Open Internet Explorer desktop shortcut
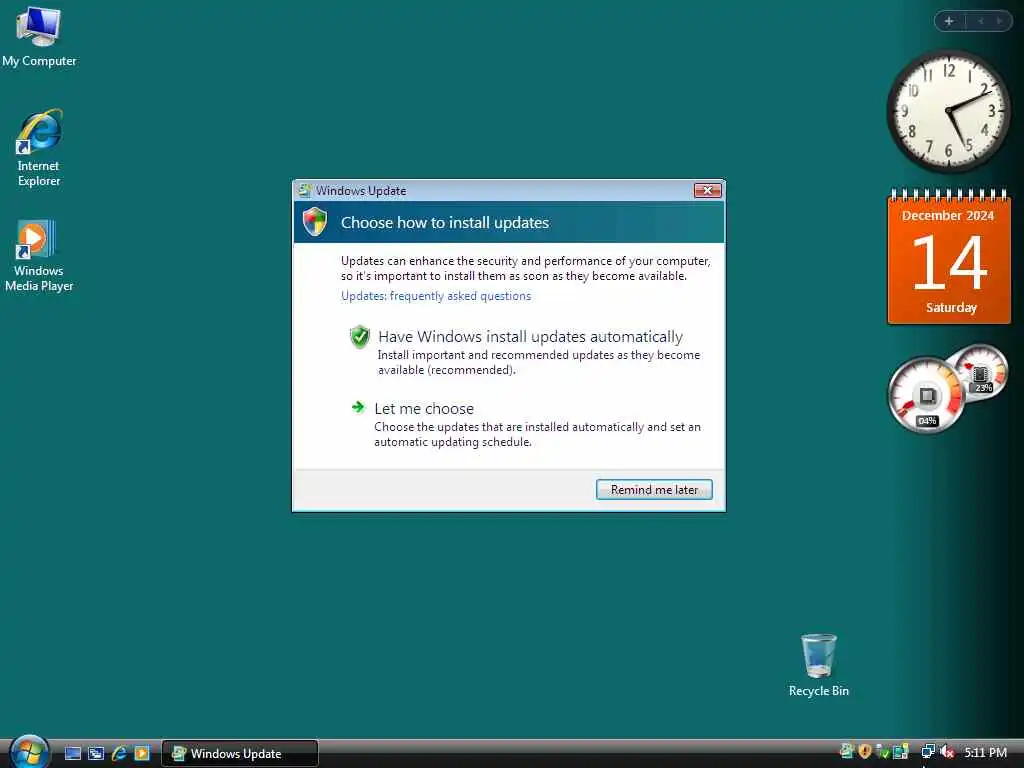 pos(39,148)
